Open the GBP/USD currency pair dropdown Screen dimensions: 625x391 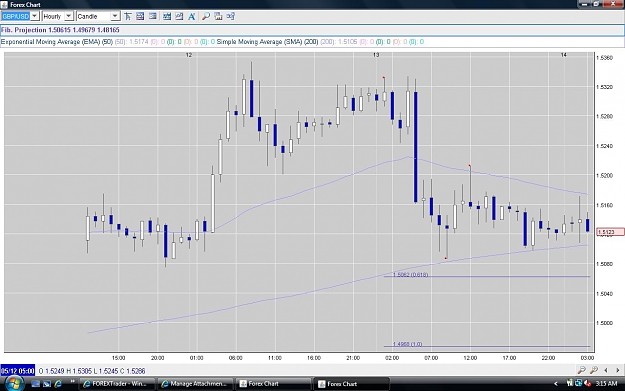click(35, 16)
